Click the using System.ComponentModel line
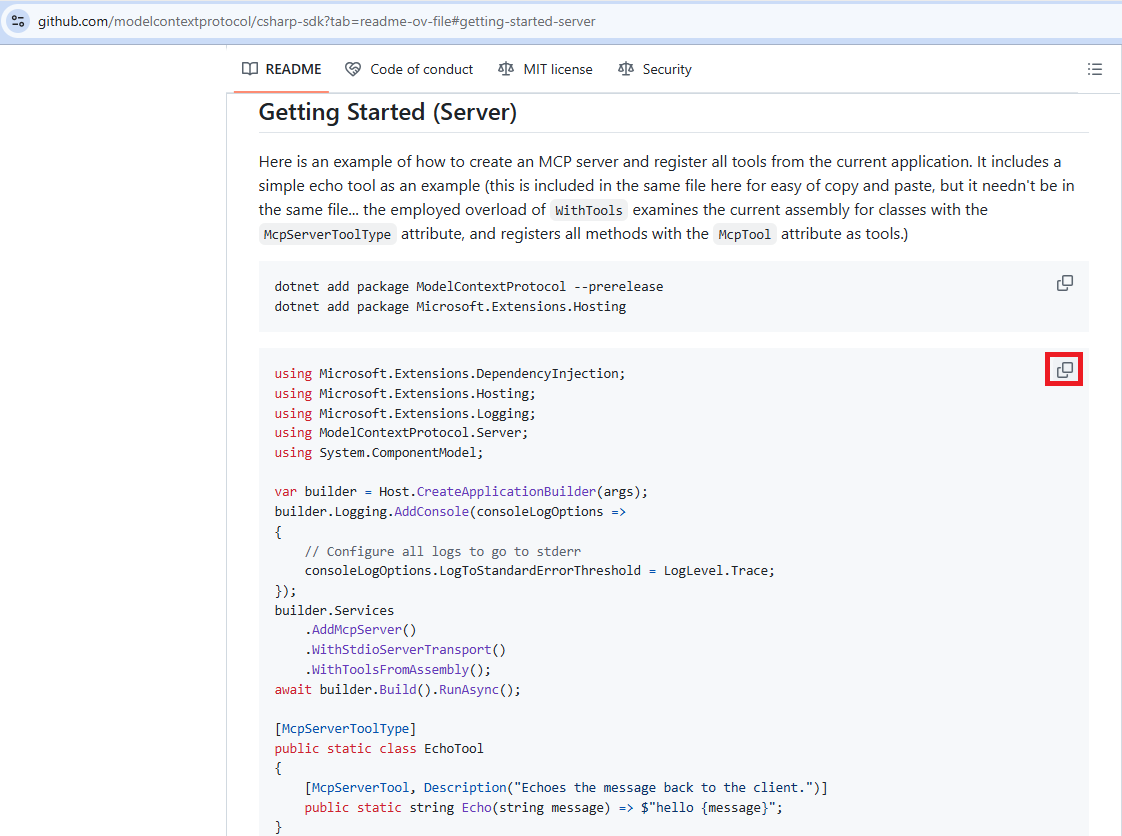 pyautogui.click(x=379, y=452)
